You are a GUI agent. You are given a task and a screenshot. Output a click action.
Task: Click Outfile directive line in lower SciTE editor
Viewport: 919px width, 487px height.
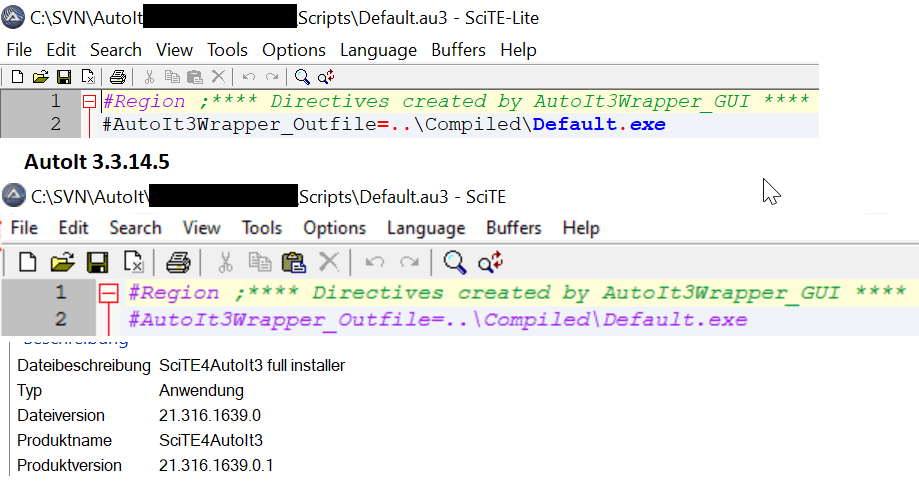pos(438,320)
